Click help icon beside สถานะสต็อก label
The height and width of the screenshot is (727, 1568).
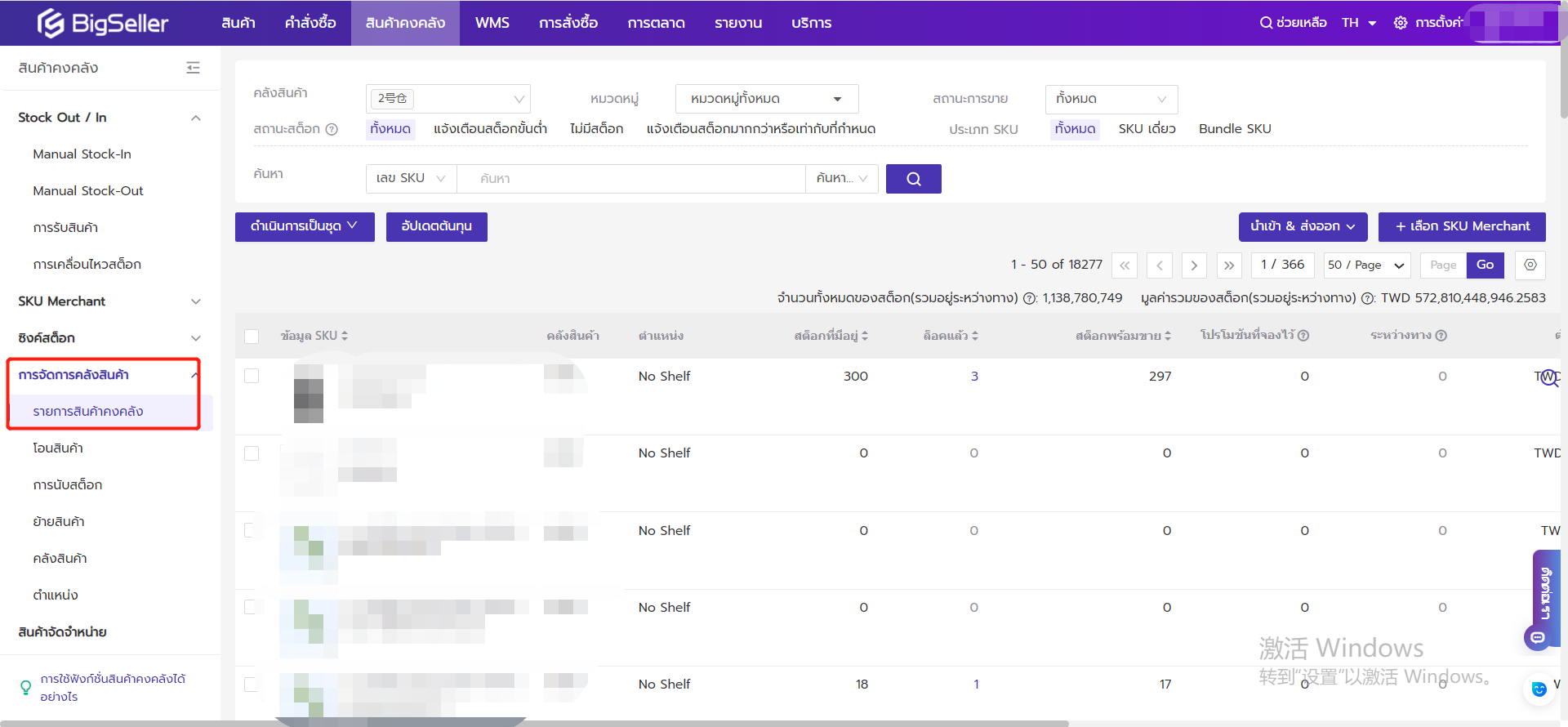click(x=332, y=129)
